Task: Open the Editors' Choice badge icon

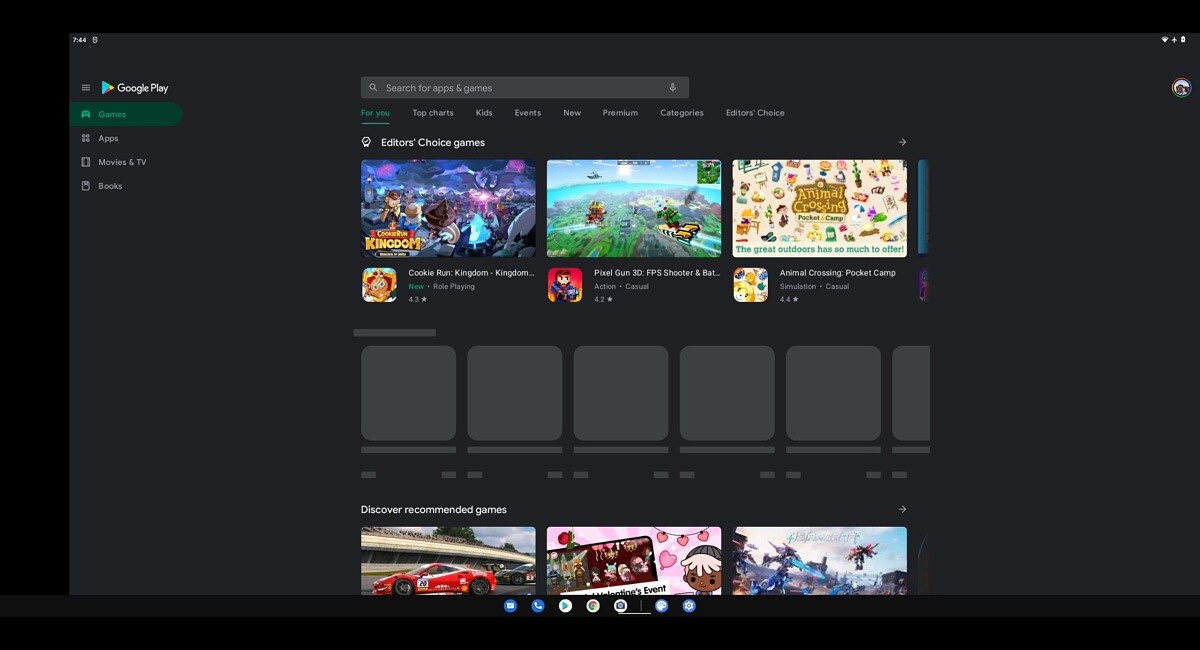Action: pos(366,141)
